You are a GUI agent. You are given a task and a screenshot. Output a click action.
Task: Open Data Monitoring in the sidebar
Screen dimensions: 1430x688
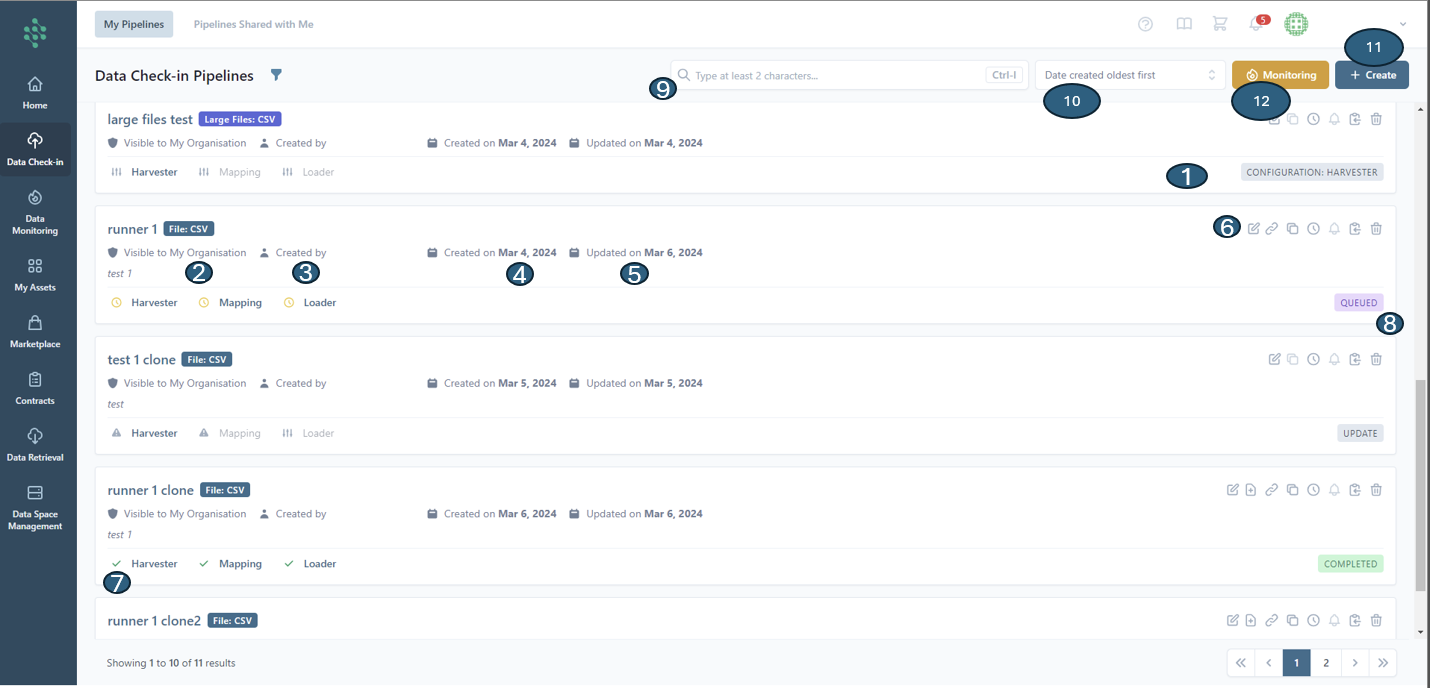[35, 212]
